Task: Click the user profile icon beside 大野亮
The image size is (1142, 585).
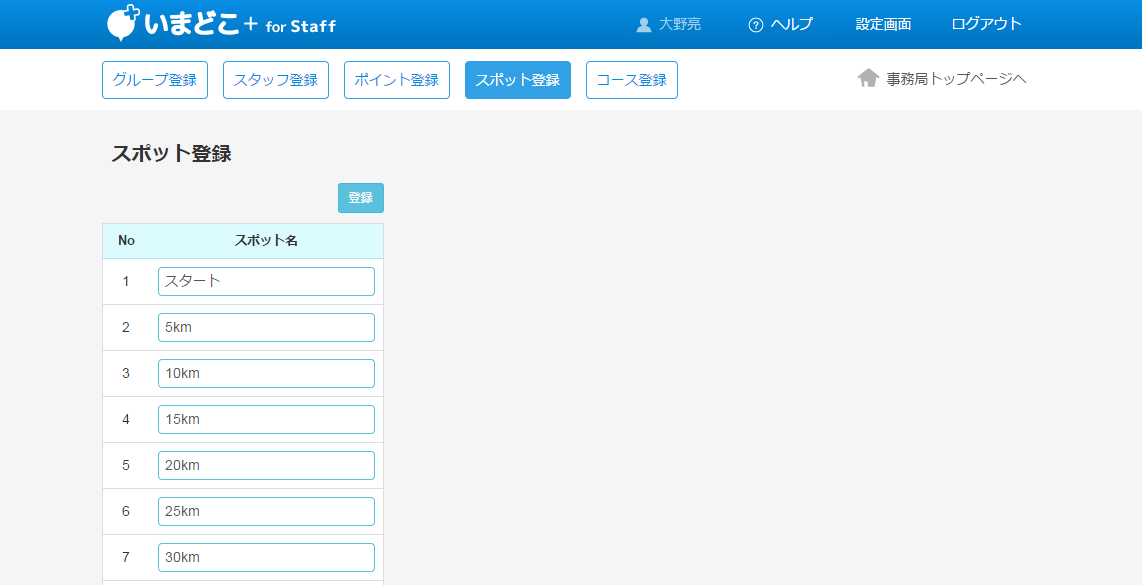Action: [x=644, y=25]
